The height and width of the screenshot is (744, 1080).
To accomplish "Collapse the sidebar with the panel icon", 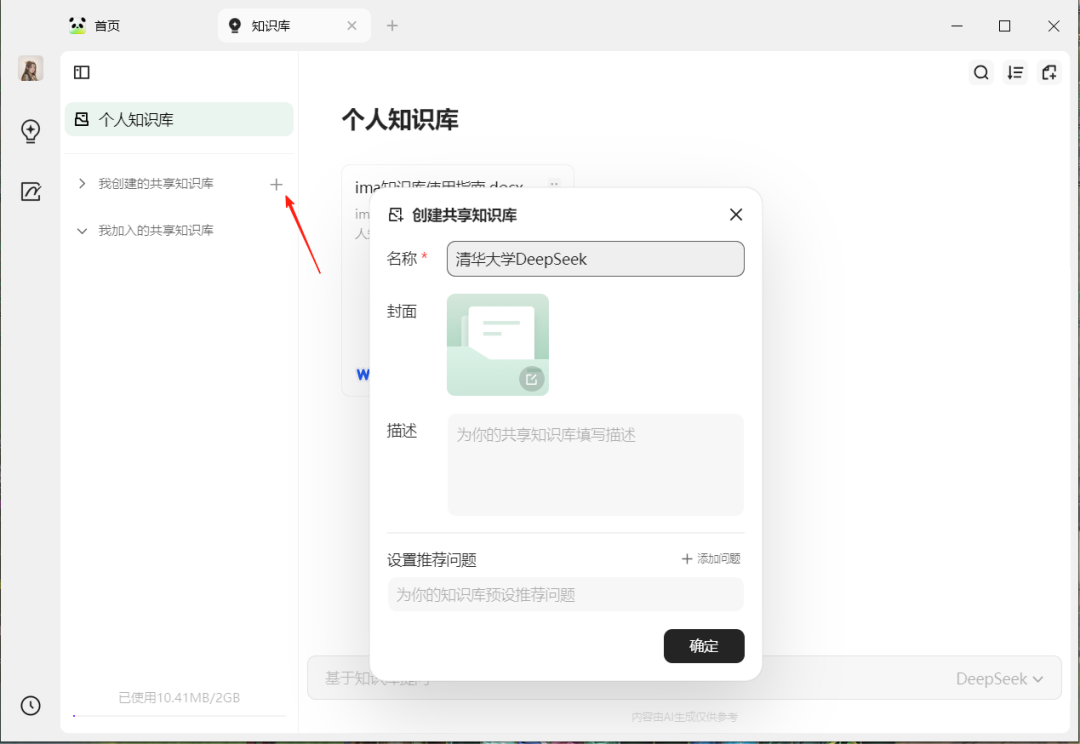I will 80,72.
